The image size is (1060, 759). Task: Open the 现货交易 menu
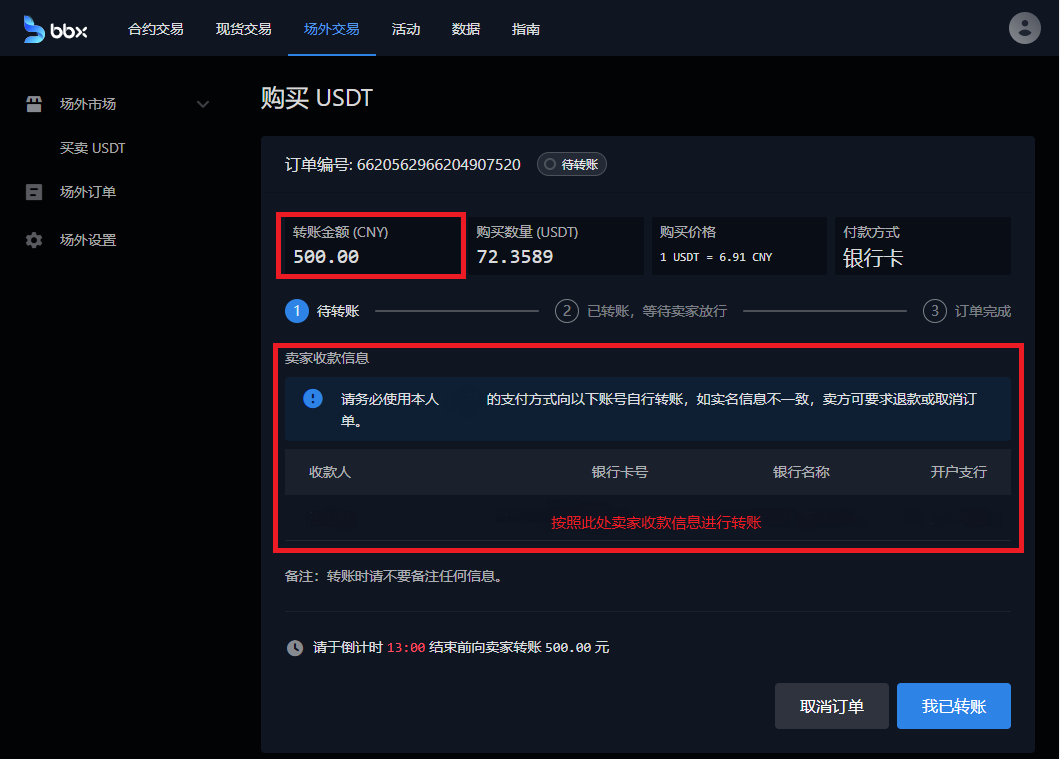(x=243, y=29)
